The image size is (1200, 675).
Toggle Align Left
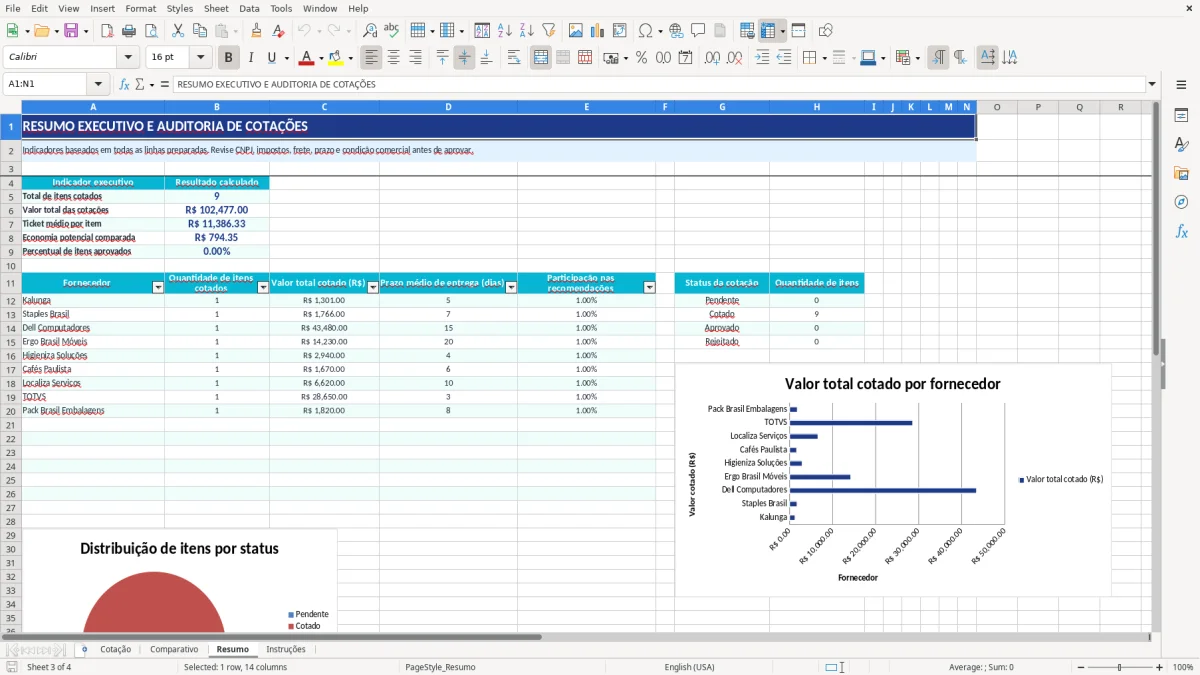pyautogui.click(x=372, y=58)
